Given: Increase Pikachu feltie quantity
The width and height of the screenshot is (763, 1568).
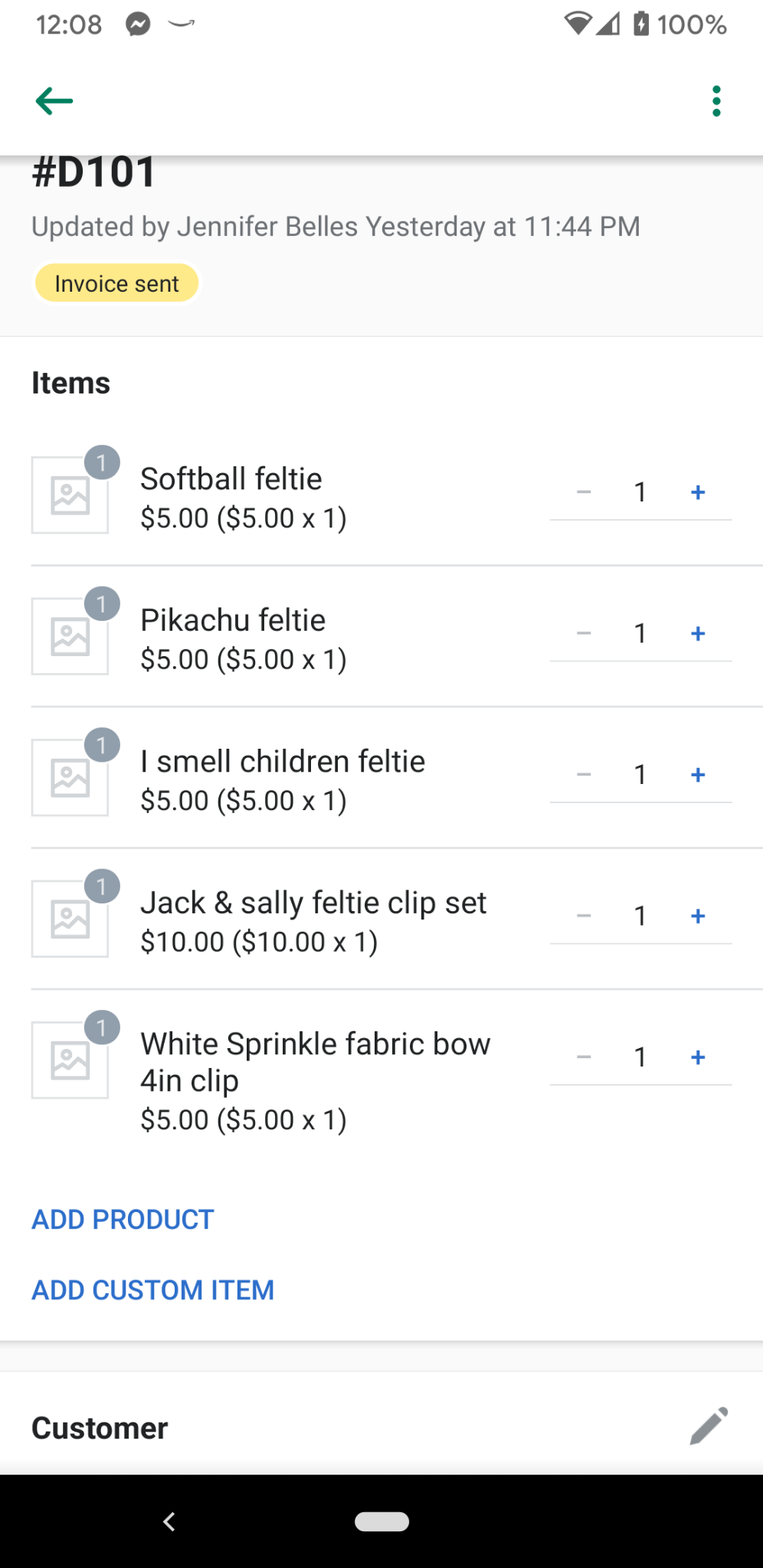Looking at the screenshot, I should coord(697,634).
